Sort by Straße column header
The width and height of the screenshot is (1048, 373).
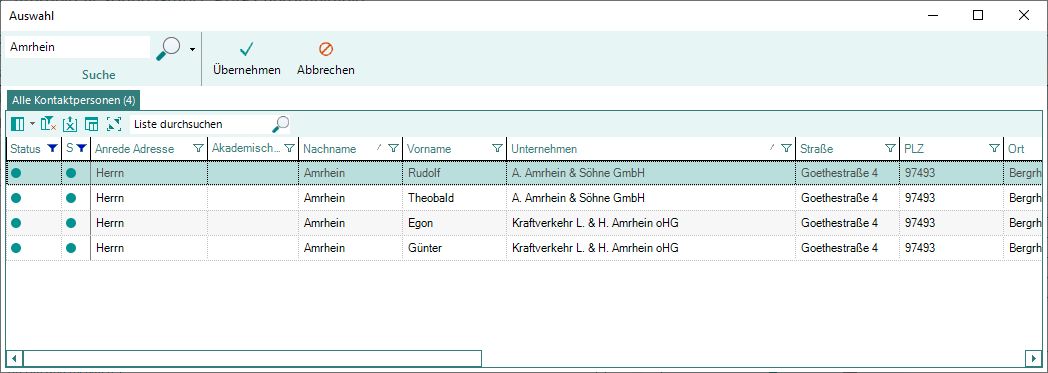tap(817, 149)
